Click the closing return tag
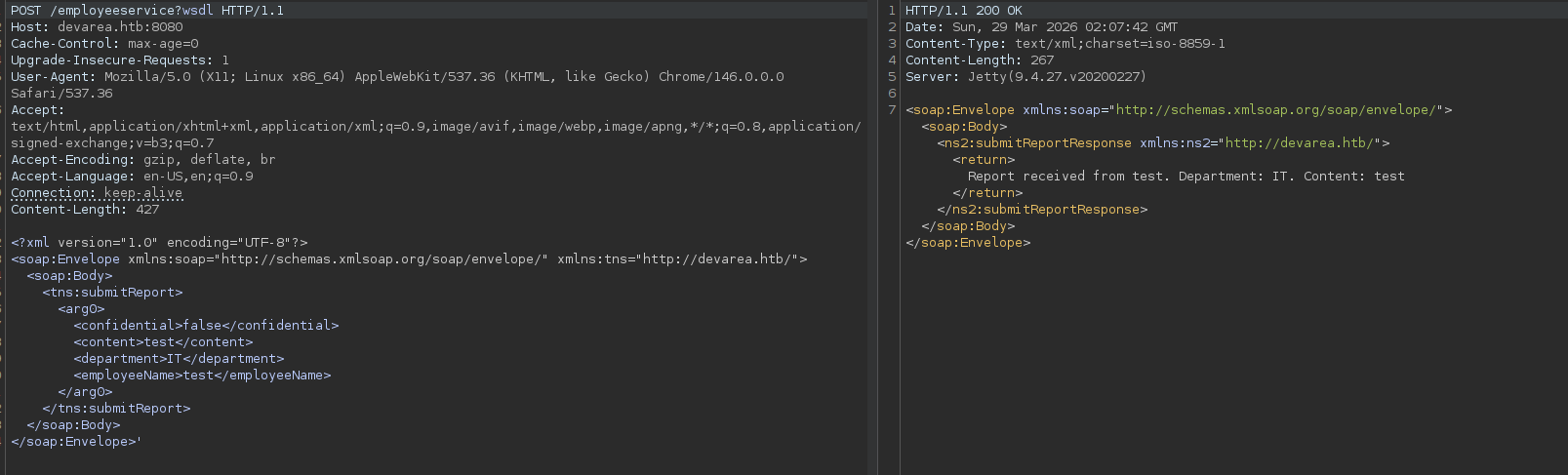The height and width of the screenshot is (475, 1568). [987, 193]
